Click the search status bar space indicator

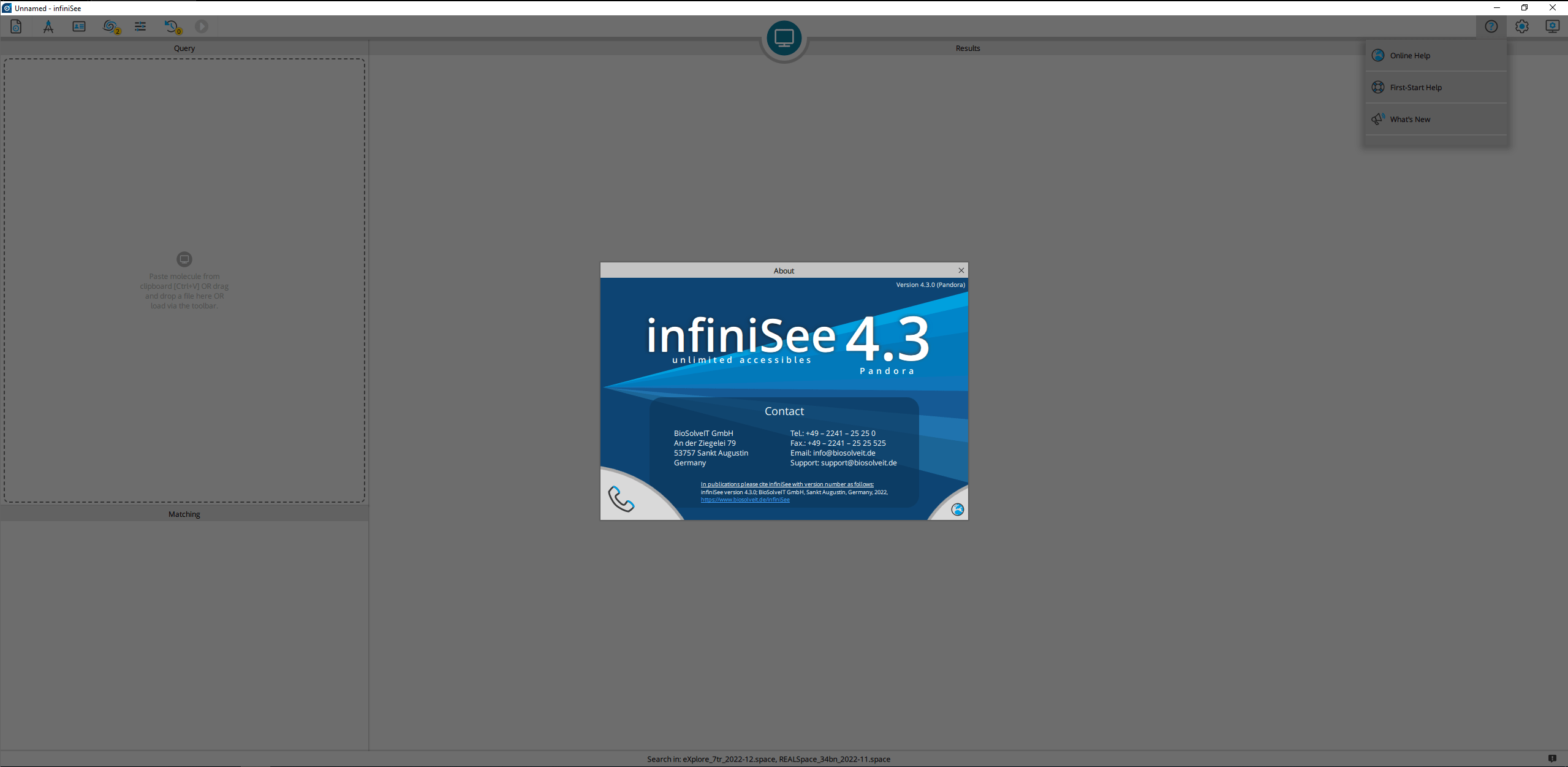[x=783, y=759]
